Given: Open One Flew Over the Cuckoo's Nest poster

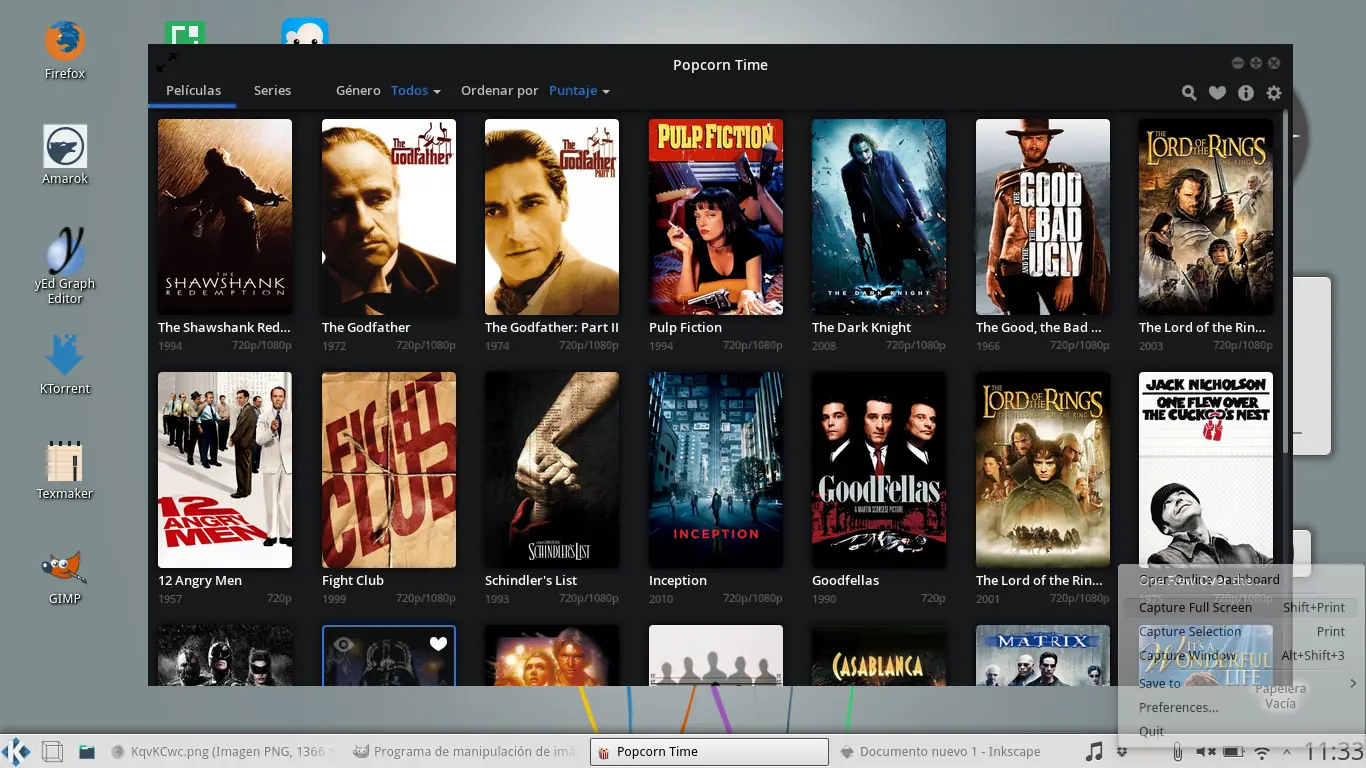Looking at the screenshot, I should pyautogui.click(x=1206, y=468).
